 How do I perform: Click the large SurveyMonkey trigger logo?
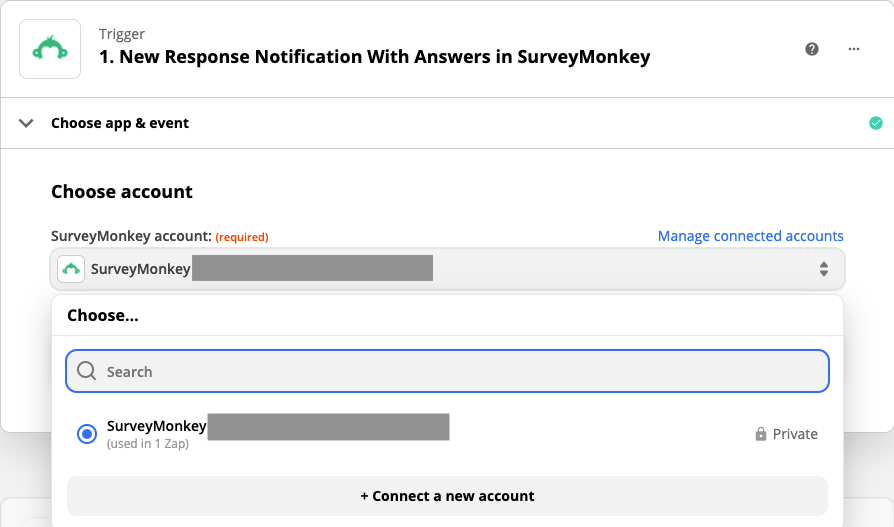[x=50, y=49]
